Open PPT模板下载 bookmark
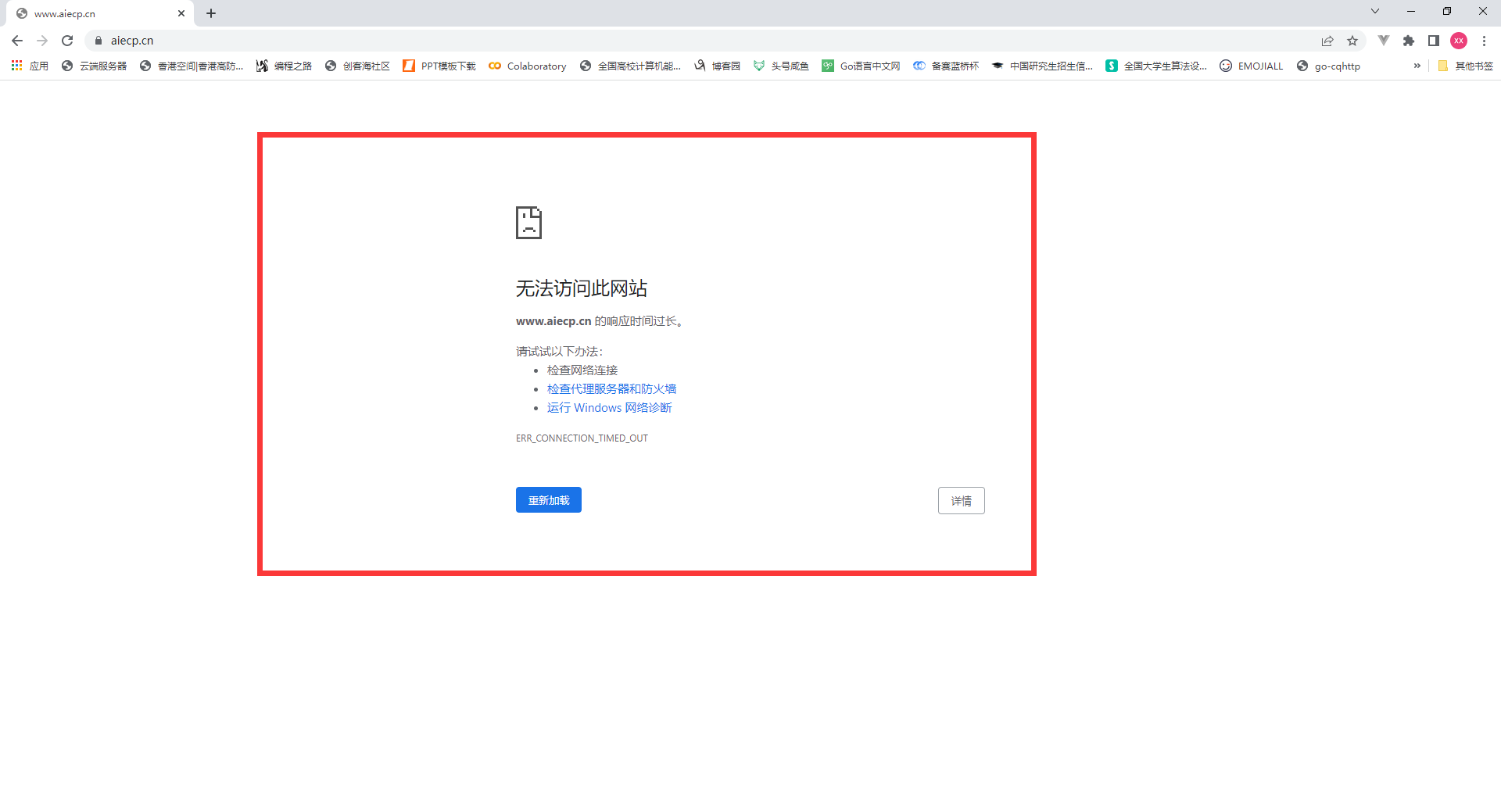The height and width of the screenshot is (812, 1501). (439, 66)
